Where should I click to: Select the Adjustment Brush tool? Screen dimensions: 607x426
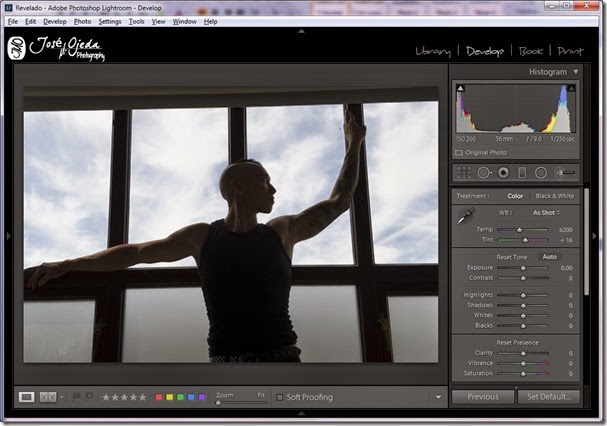[565, 173]
